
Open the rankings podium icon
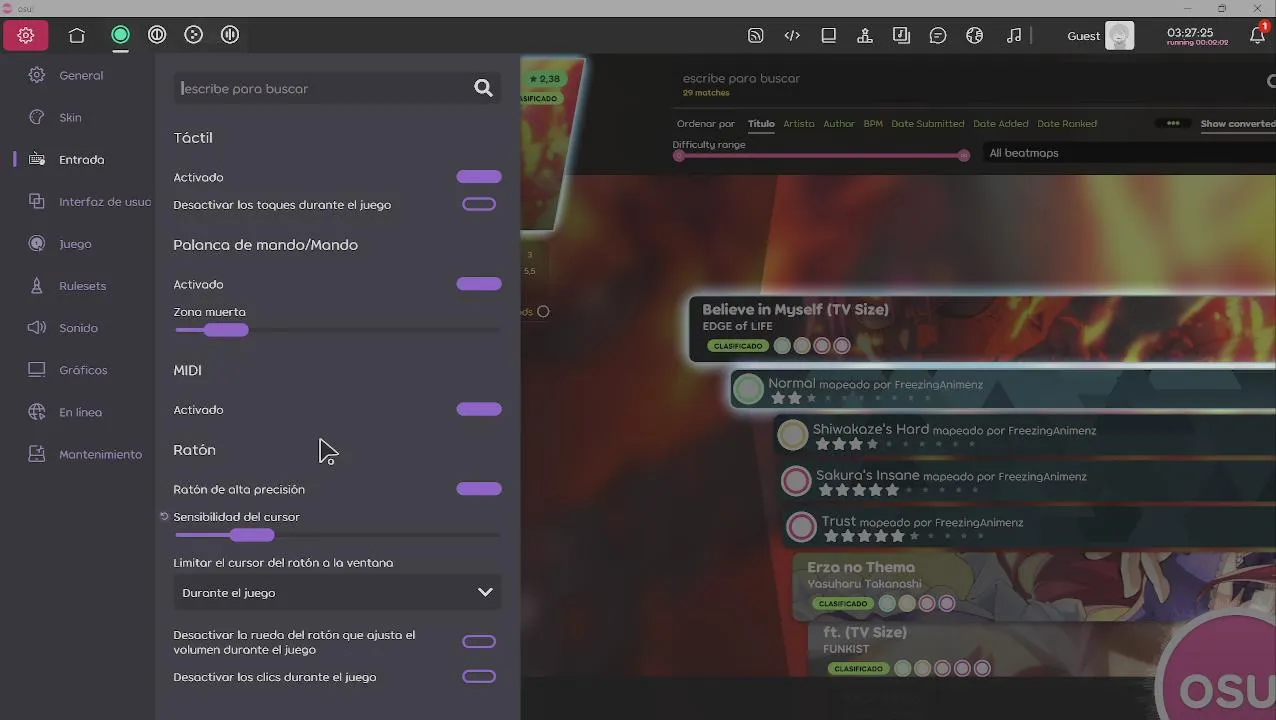click(865, 36)
